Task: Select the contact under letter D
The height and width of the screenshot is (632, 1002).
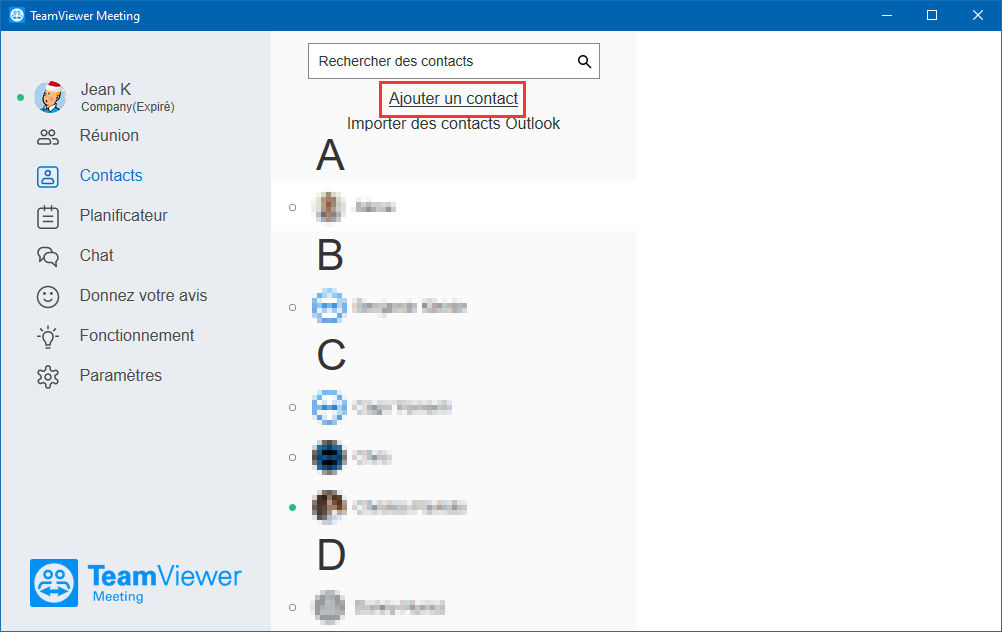Action: click(454, 607)
